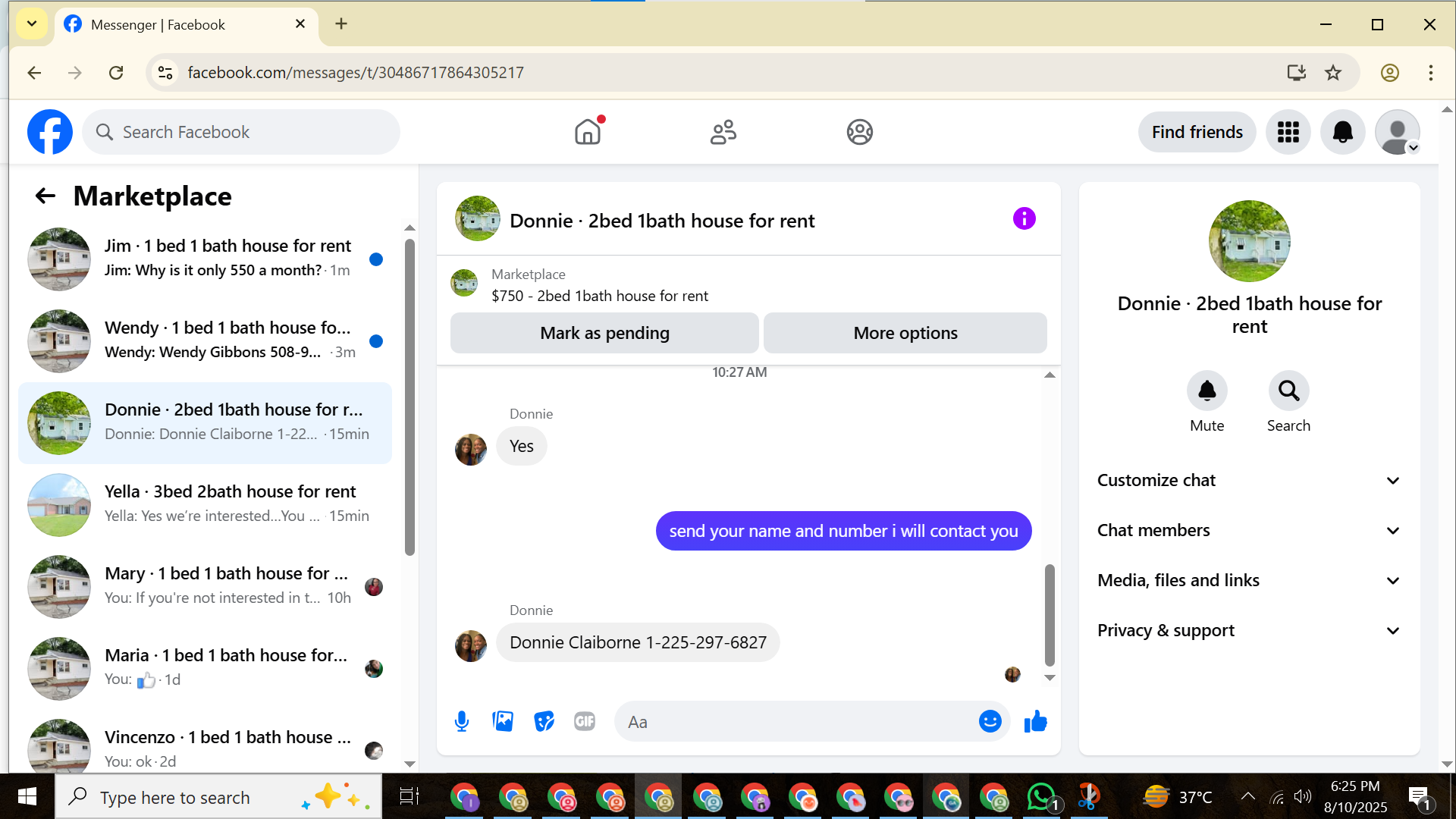
Task: Click the More options button
Action: pos(905,333)
